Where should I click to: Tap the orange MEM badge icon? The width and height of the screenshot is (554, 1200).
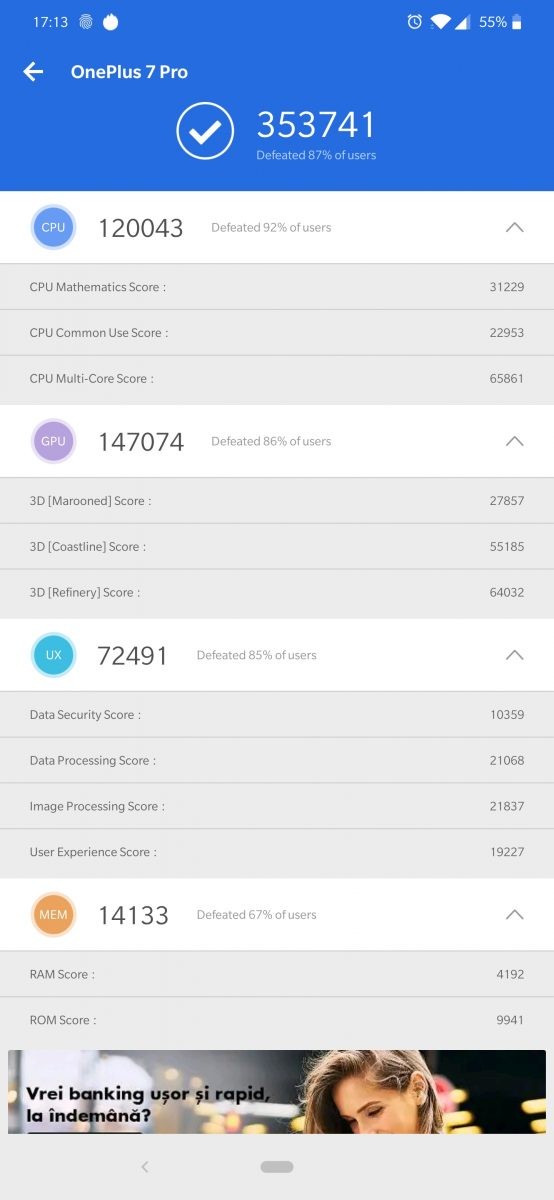click(53, 914)
